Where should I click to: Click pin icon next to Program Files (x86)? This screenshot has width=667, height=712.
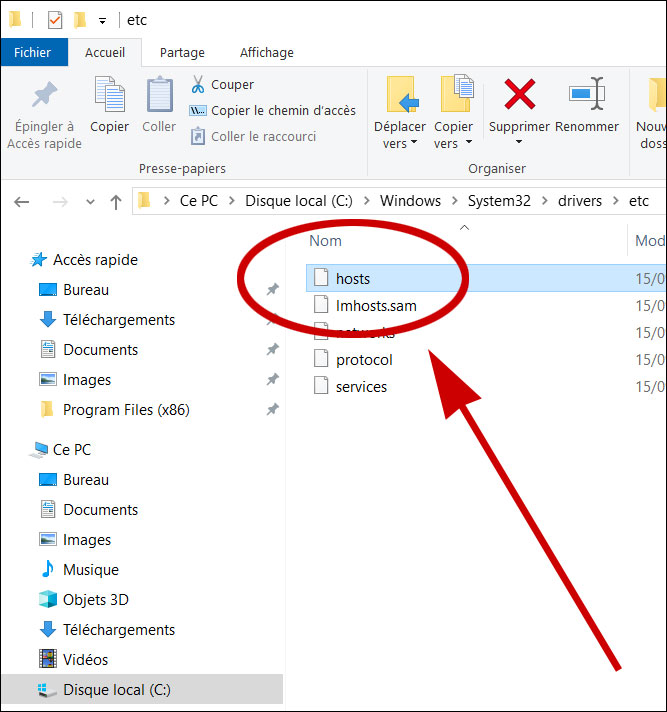272,409
